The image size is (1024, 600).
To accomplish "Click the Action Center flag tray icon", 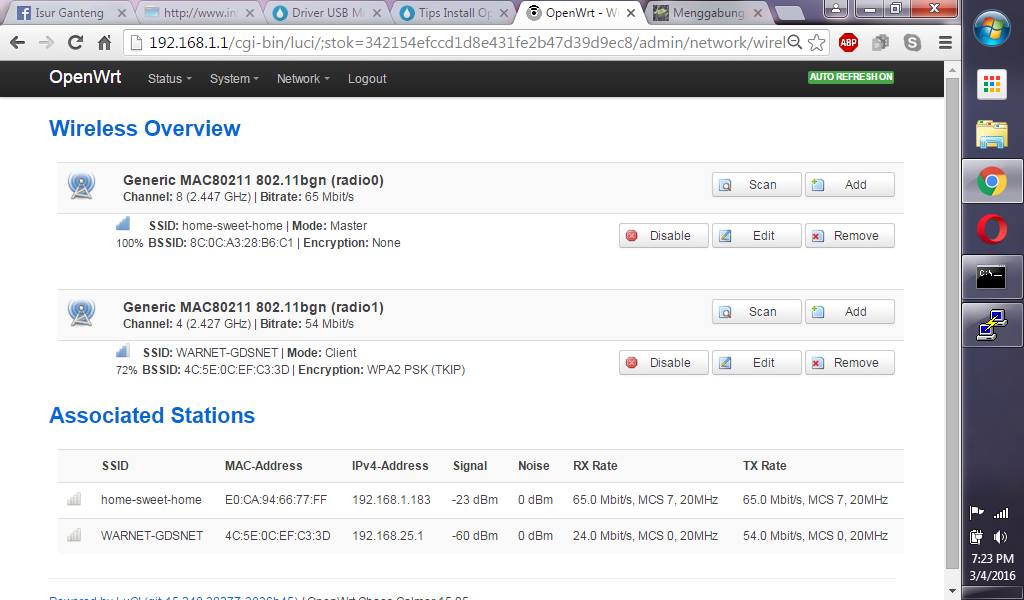I will coord(976,513).
